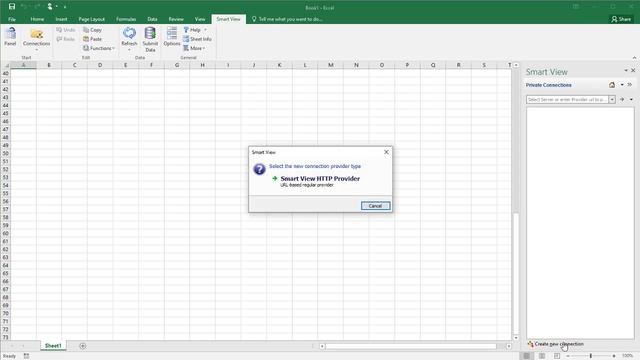
Task: Expand the panel's double-chevron options
Action: coord(630,85)
